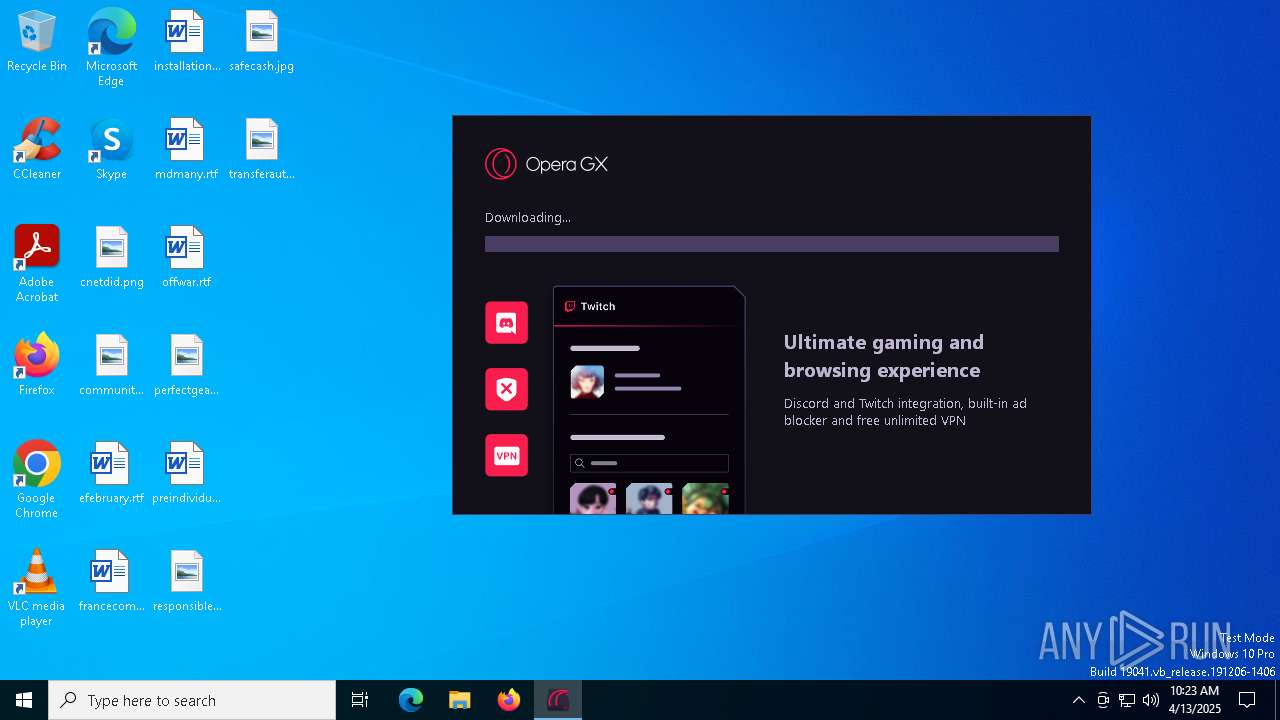Click the Discord icon in Opera GX installer

click(506, 323)
